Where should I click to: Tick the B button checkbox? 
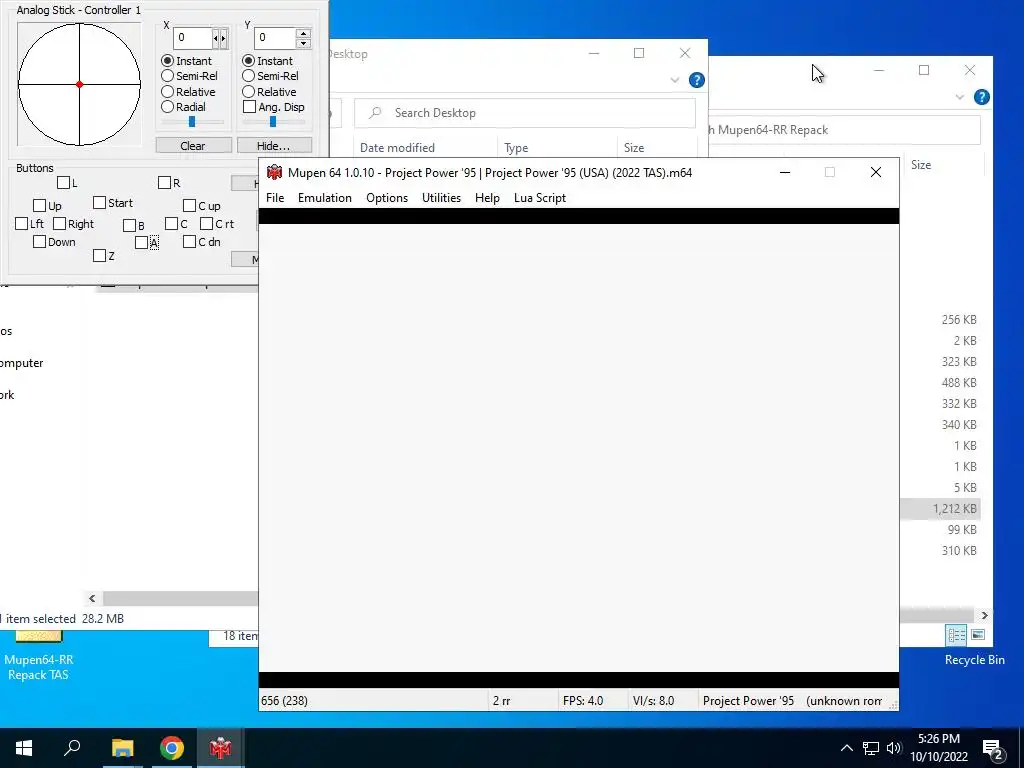pos(129,225)
